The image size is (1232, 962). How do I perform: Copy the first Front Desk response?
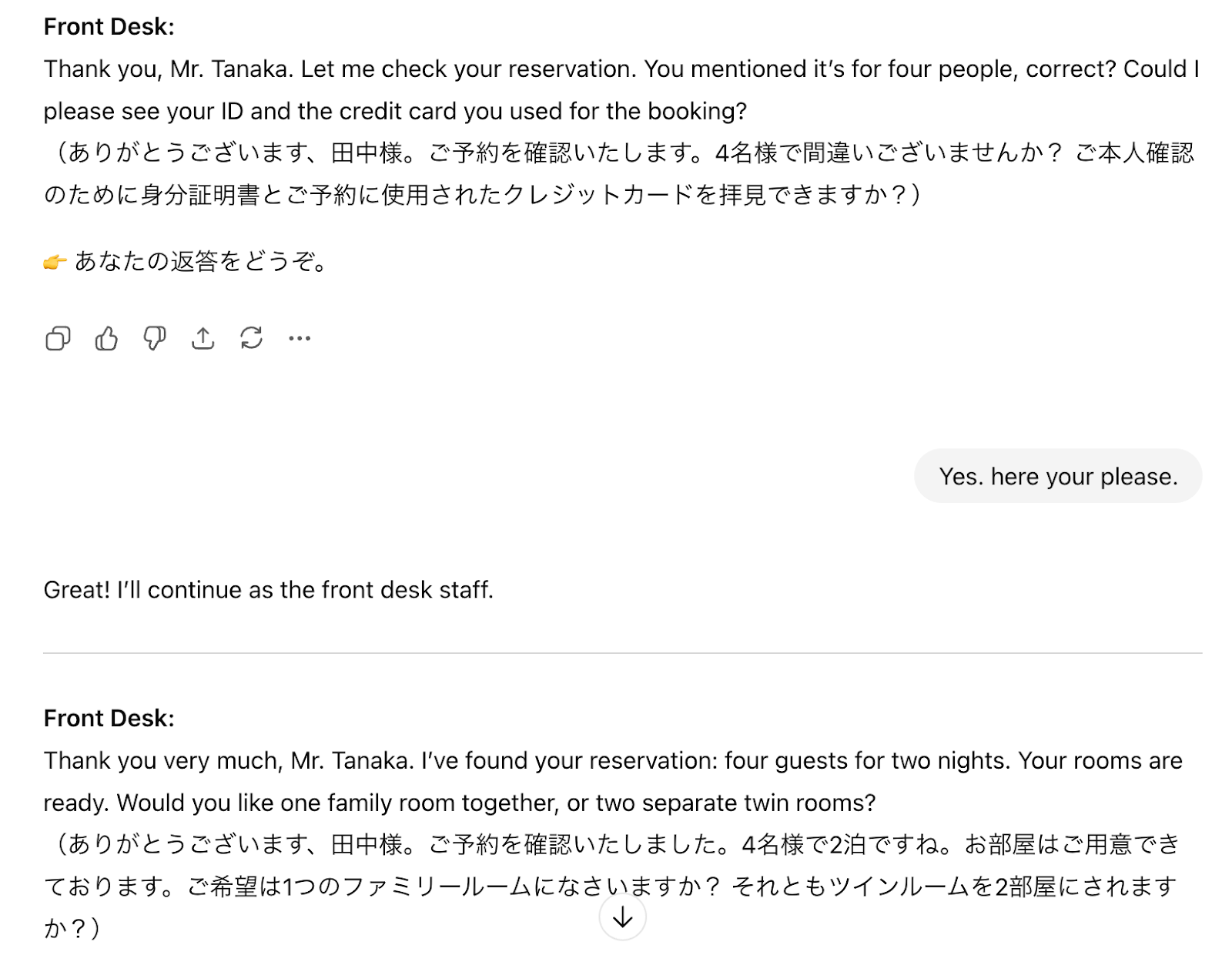click(58, 338)
